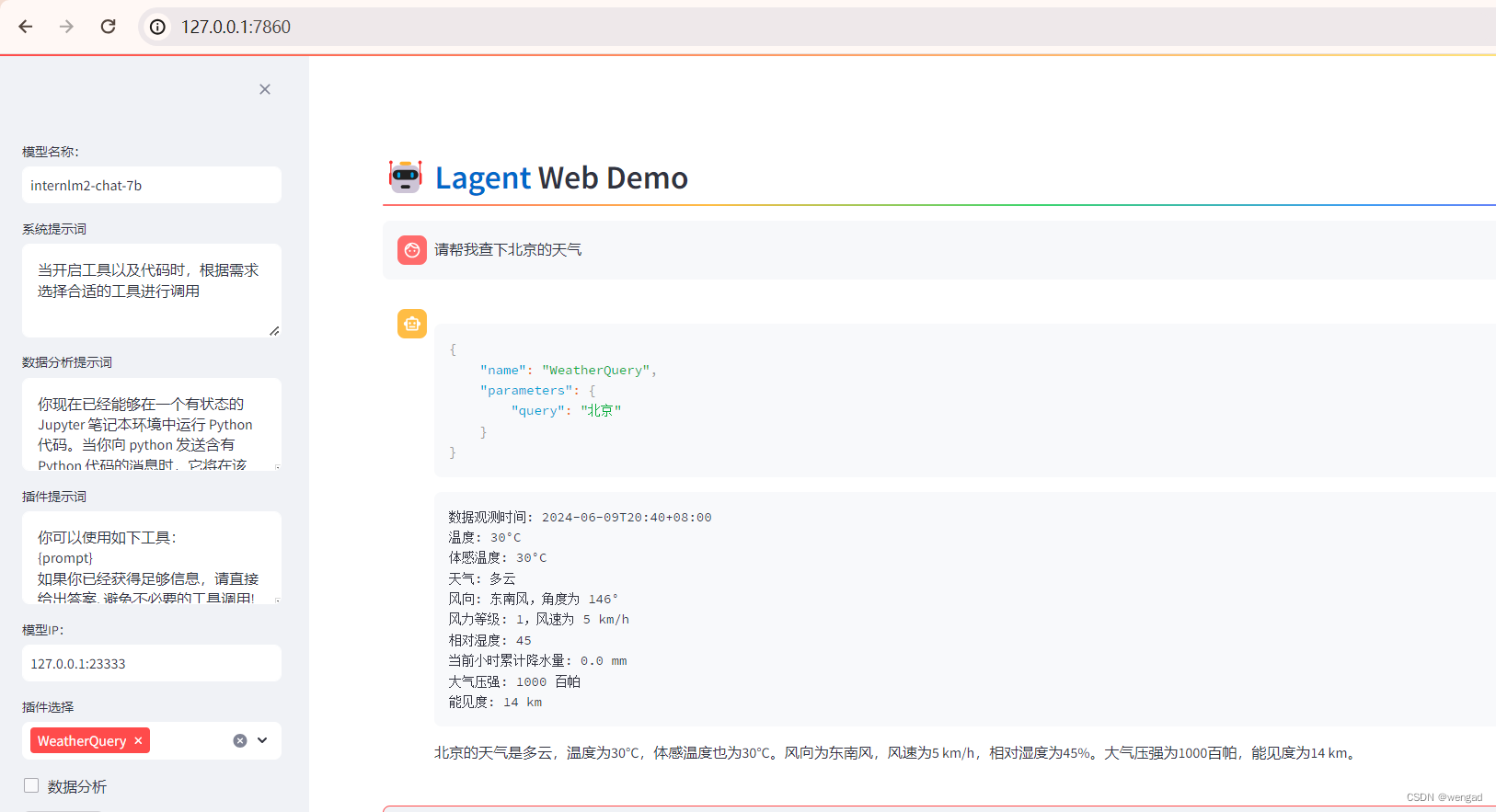Click the 体感温度: 30°C result line
Image resolution: width=1496 pixels, height=812 pixels.
click(x=497, y=557)
